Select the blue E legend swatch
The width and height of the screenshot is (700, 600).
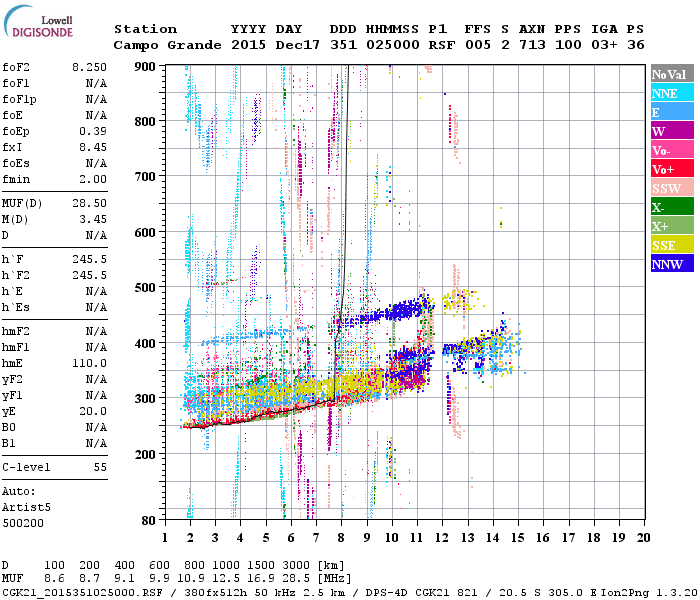[x=672, y=112]
